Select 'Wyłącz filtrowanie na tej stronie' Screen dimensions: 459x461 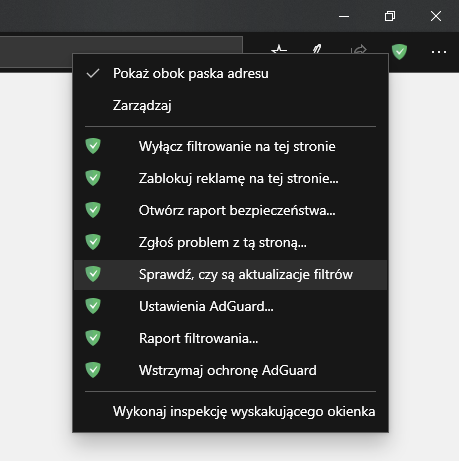click(230, 146)
